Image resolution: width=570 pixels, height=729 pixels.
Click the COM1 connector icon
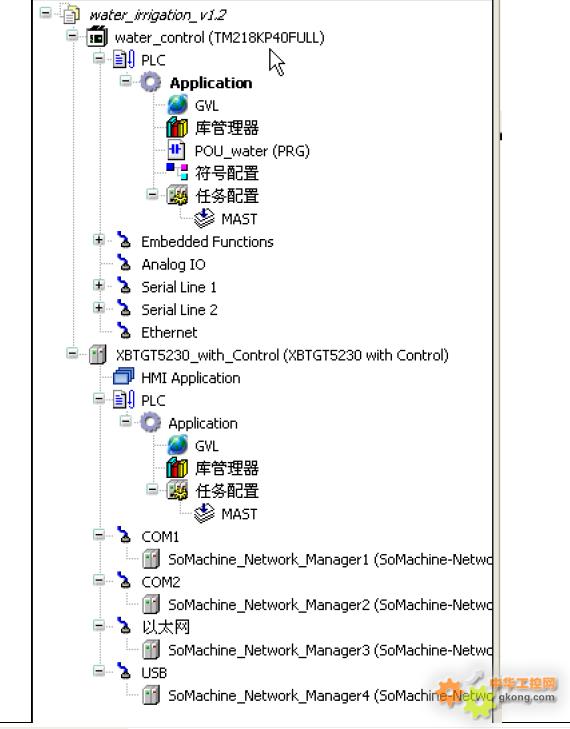(x=124, y=536)
